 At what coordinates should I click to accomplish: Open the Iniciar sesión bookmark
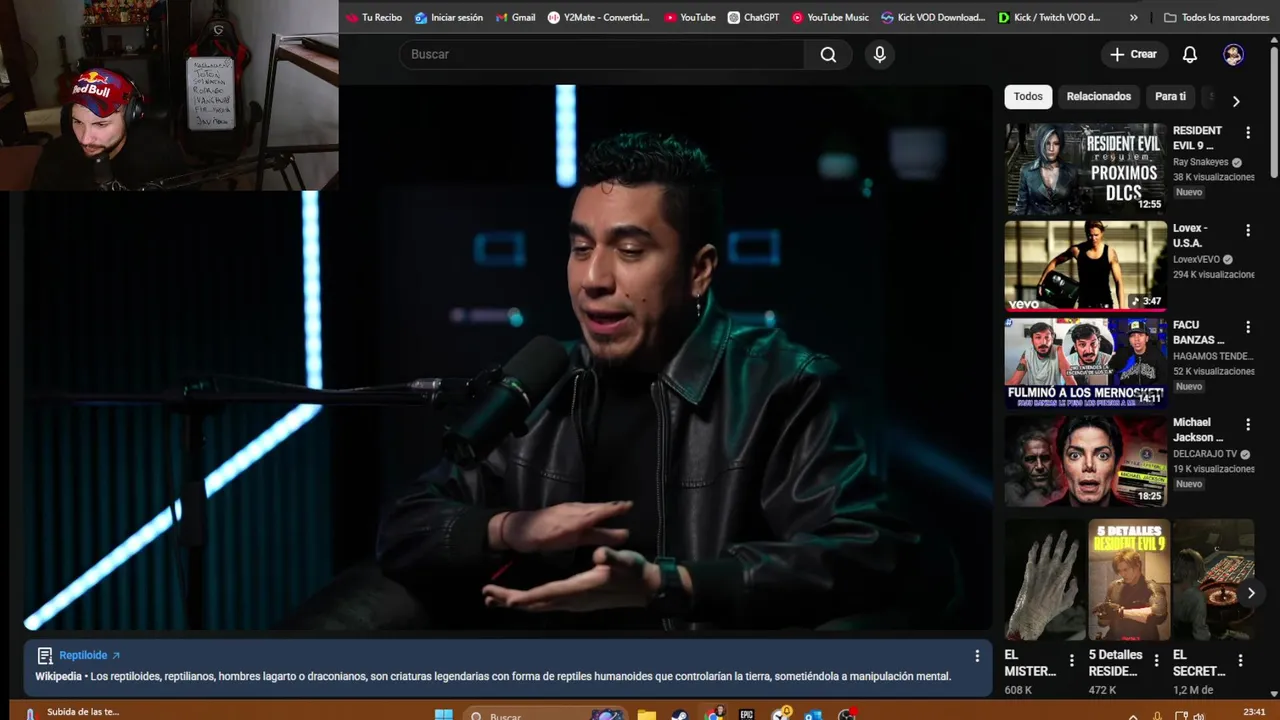[448, 17]
